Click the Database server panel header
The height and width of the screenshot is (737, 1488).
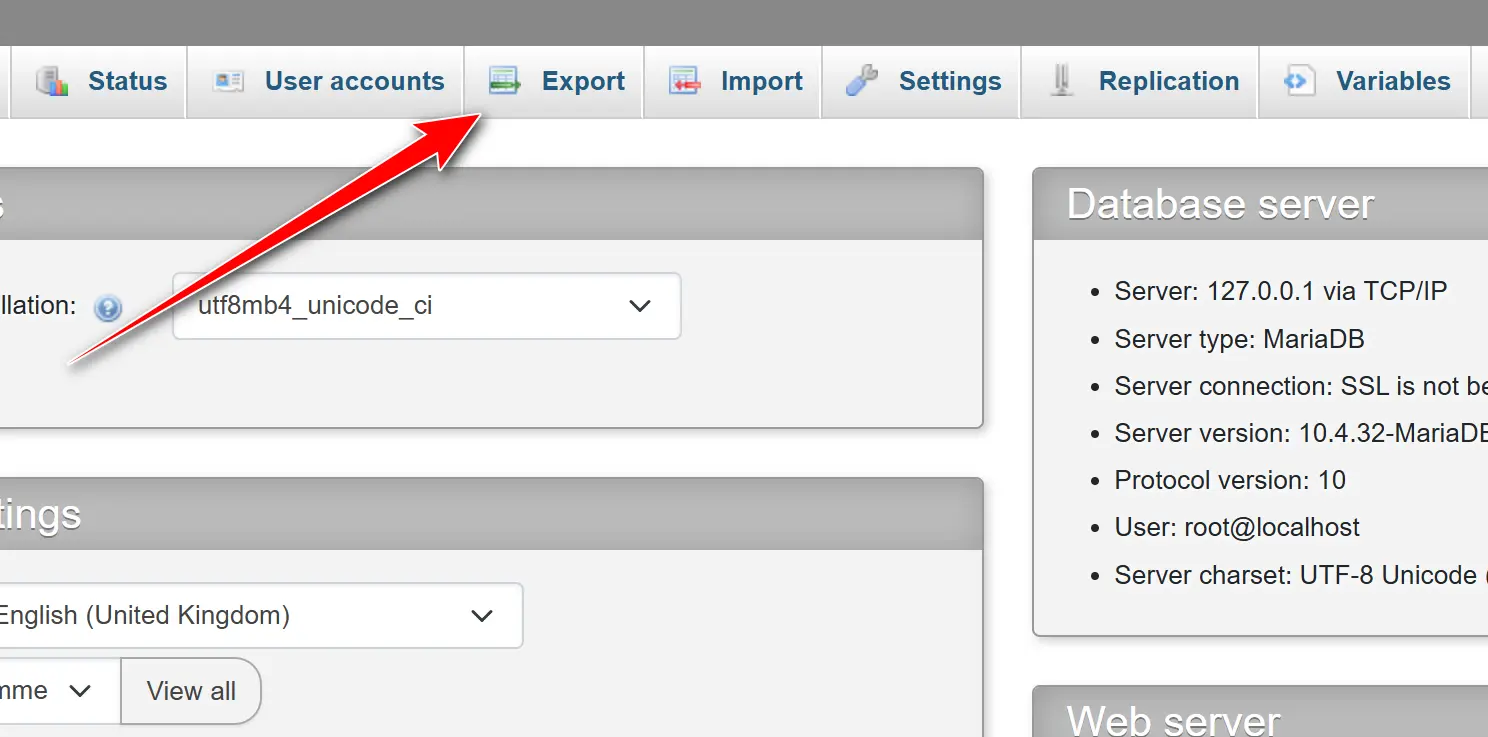1220,204
